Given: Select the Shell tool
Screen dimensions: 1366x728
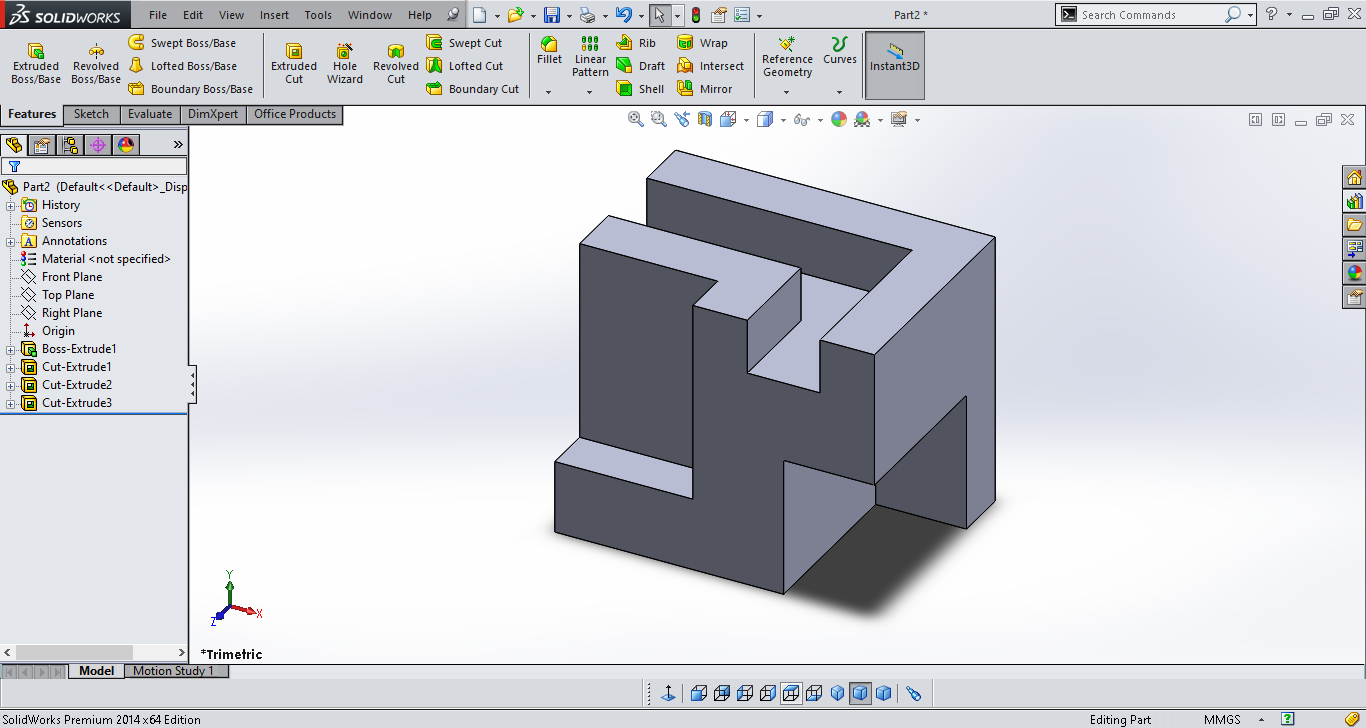Looking at the screenshot, I should pyautogui.click(x=640, y=89).
